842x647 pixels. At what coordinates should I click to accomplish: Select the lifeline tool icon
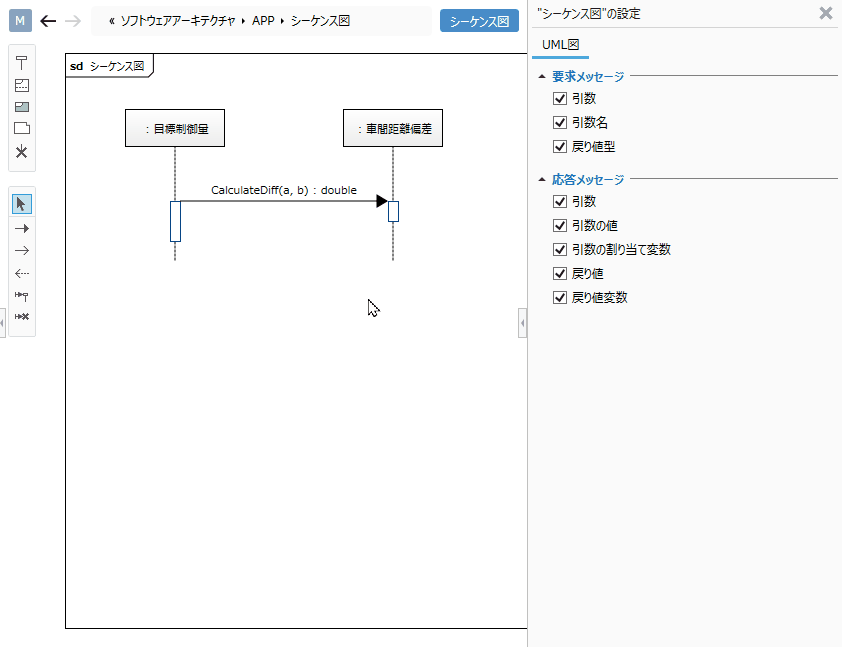tap(21, 63)
